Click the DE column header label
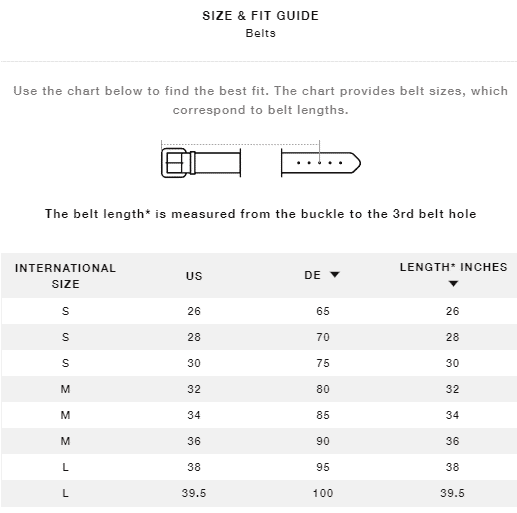Viewport: 517px width, 513px height. [x=312, y=275]
